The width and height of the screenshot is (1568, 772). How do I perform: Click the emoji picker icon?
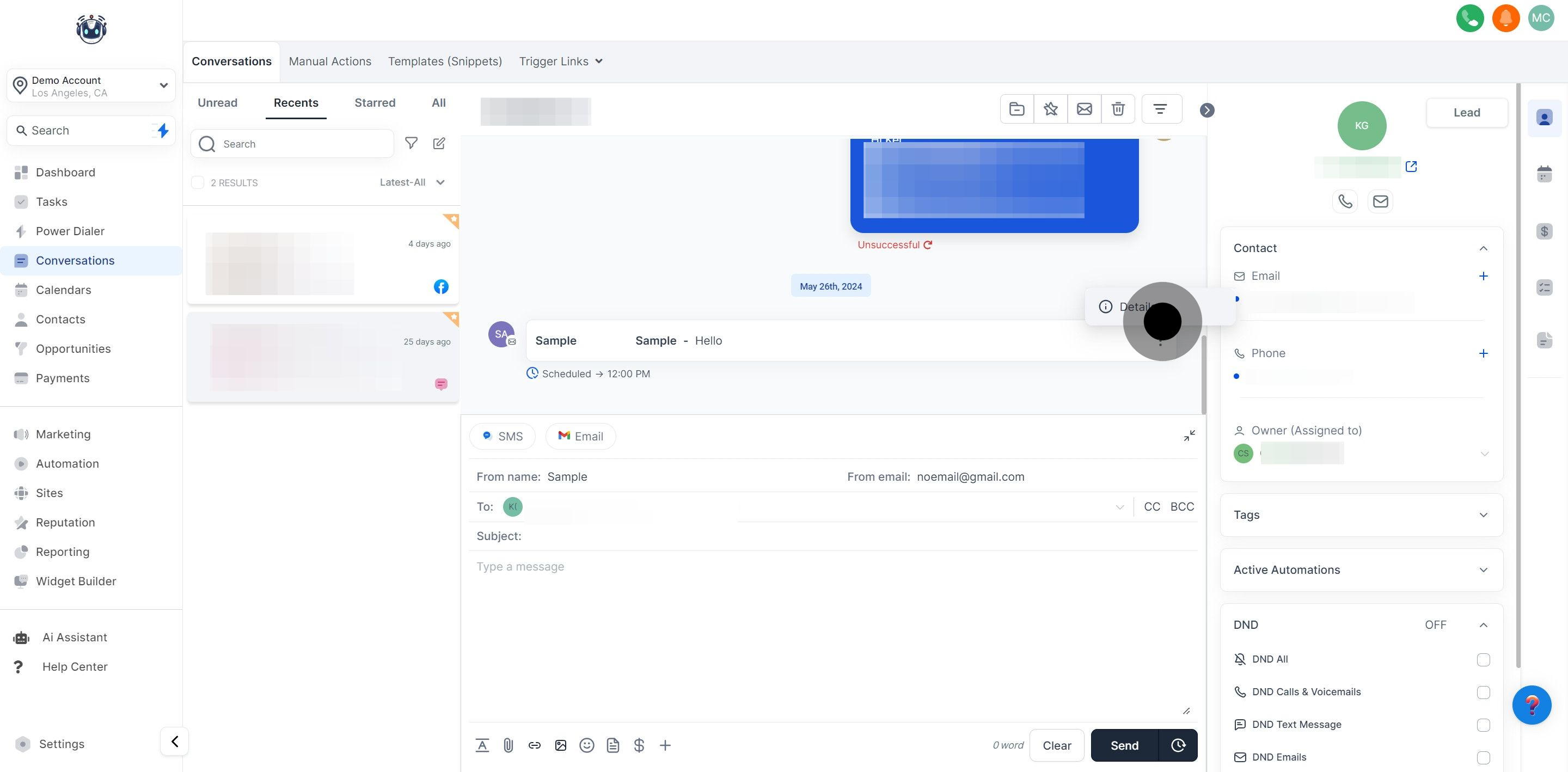586,745
